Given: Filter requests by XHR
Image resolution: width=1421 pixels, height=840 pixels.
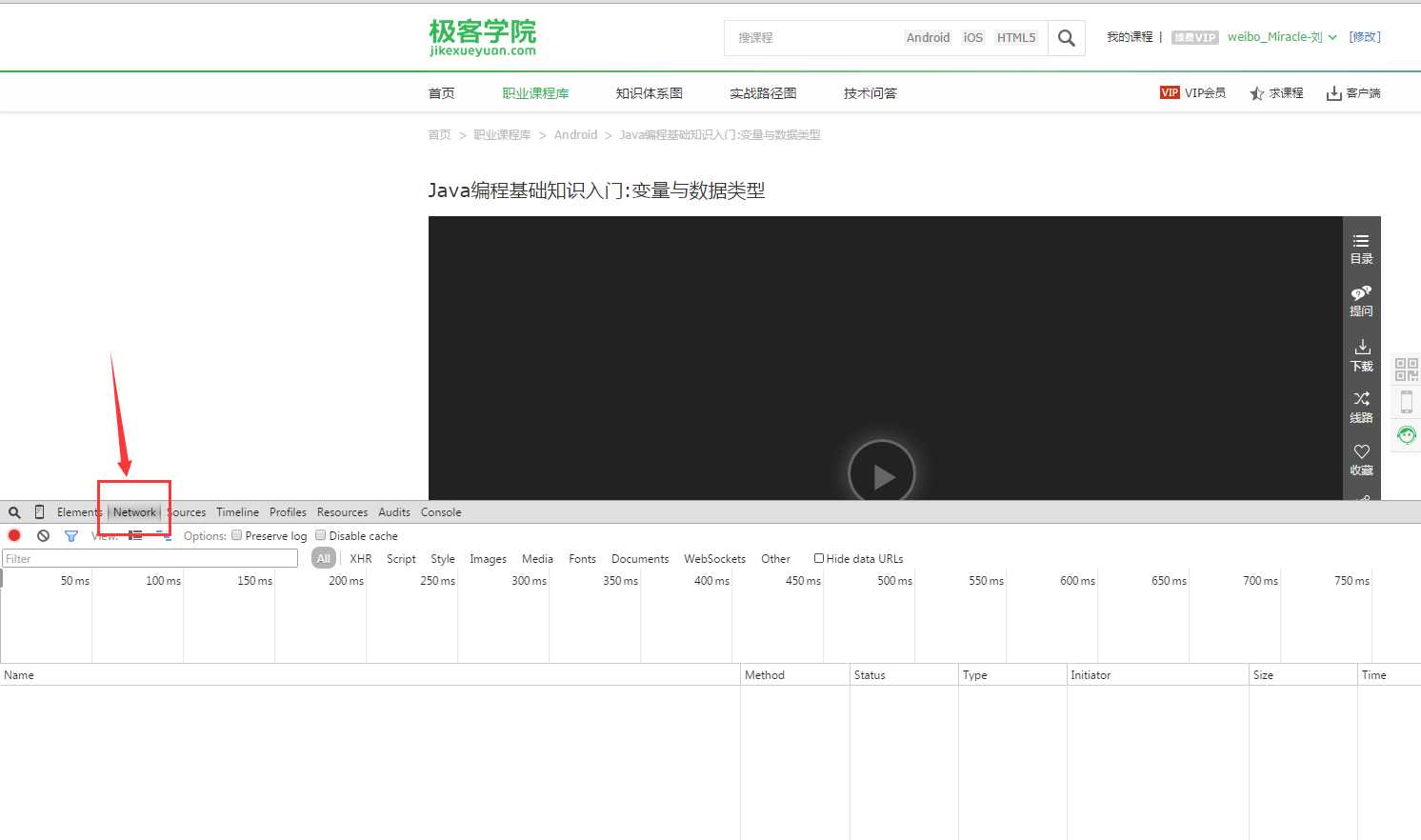Looking at the screenshot, I should tap(361, 559).
